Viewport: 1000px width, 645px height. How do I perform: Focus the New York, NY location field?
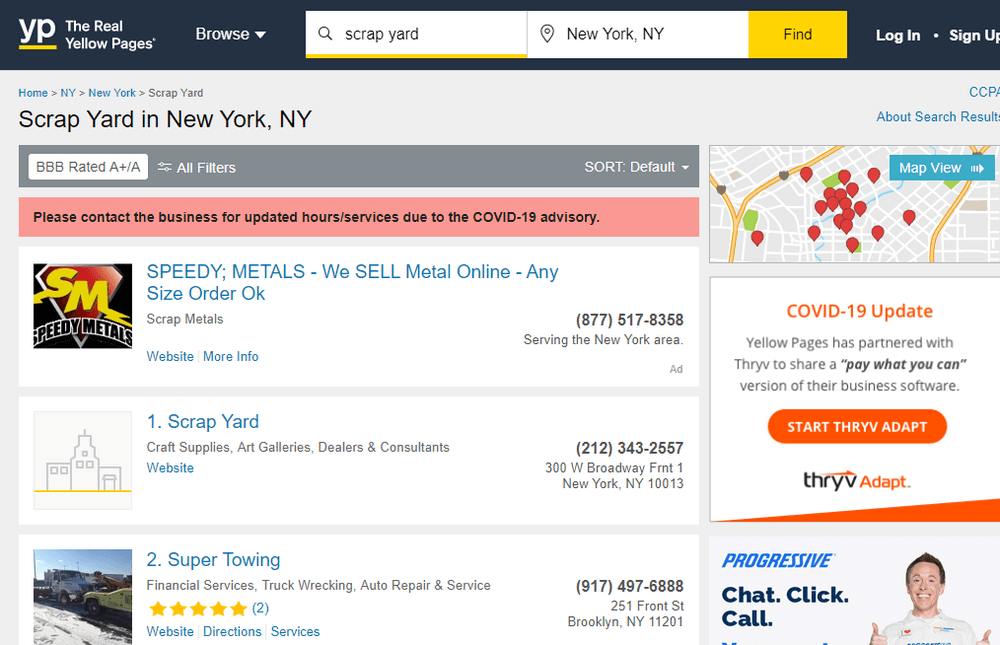click(638, 34)
